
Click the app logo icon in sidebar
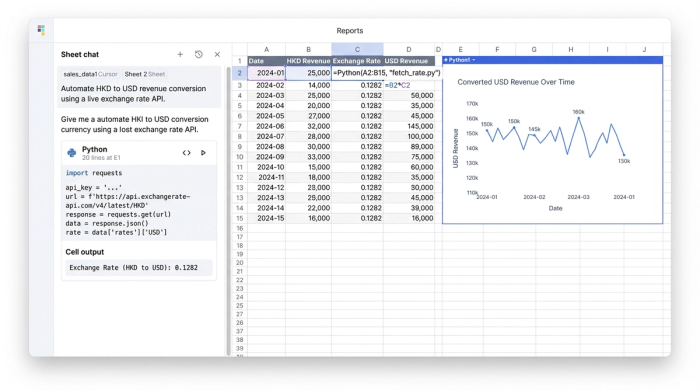41,30
